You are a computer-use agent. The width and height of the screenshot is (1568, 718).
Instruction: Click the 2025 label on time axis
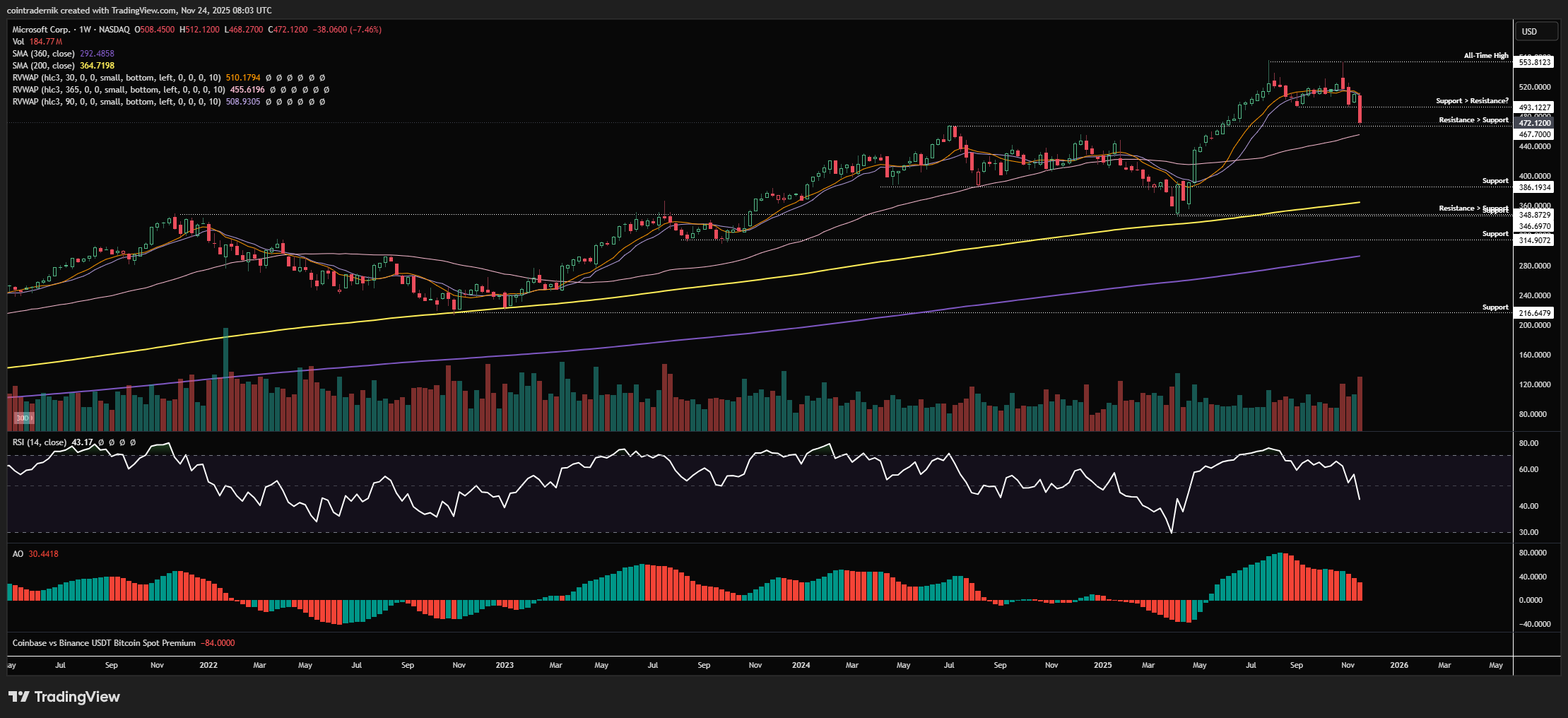[x=1102, y=665]
